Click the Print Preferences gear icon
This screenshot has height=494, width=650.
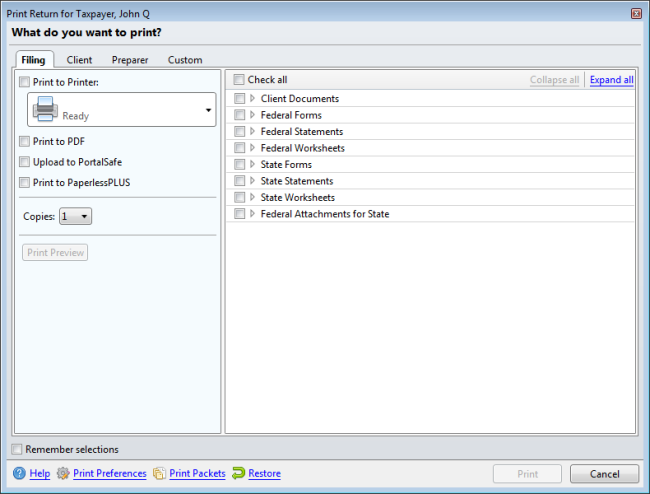click(63, 473)
